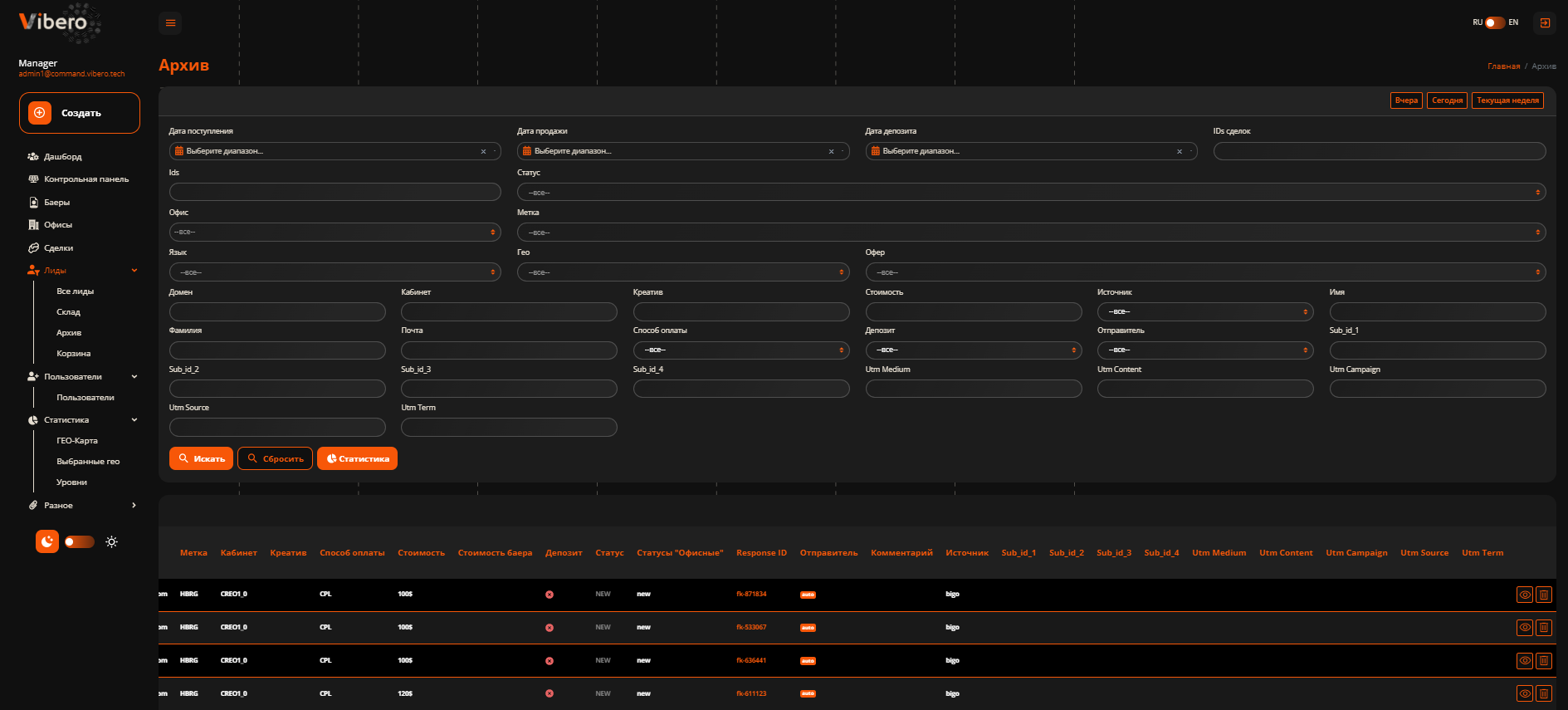
Task: Open the Способ оплаты dropdown
Action: coord(741,350)
